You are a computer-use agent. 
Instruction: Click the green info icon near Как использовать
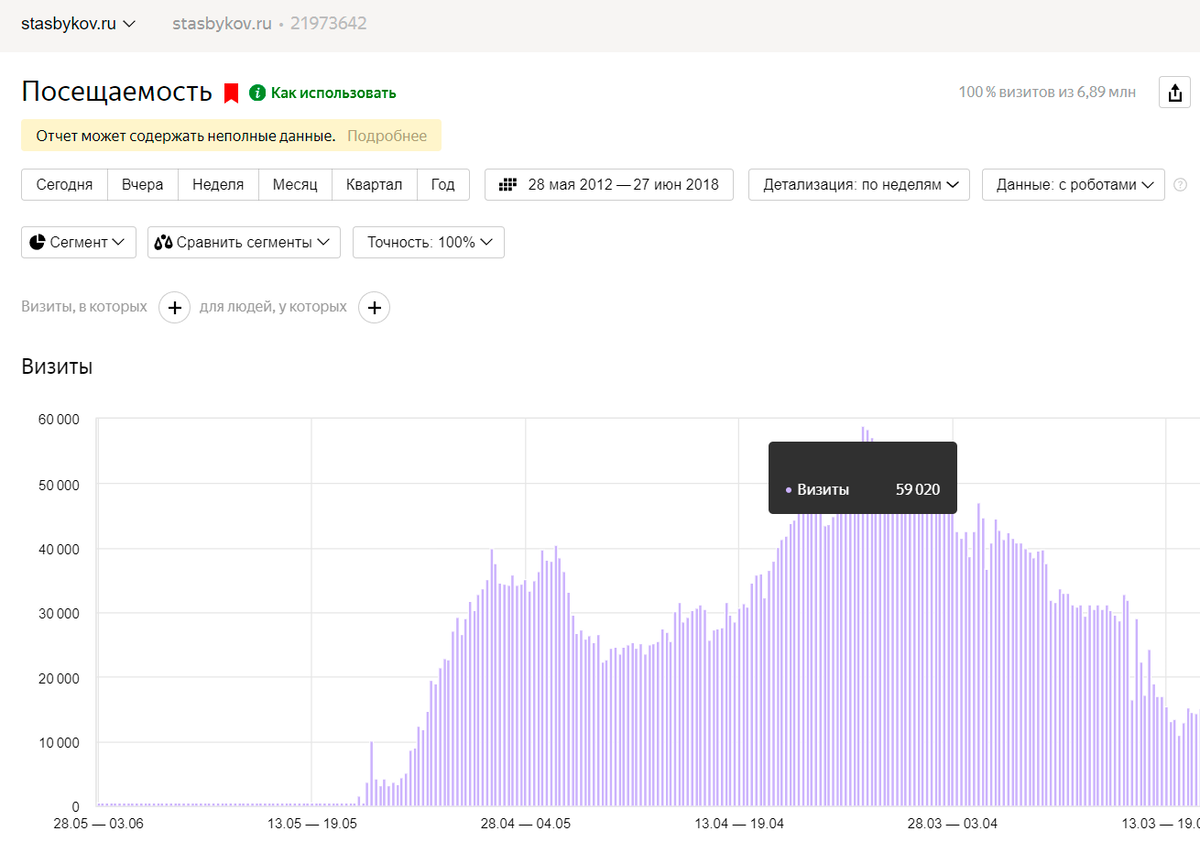click(x=257, y=93)
